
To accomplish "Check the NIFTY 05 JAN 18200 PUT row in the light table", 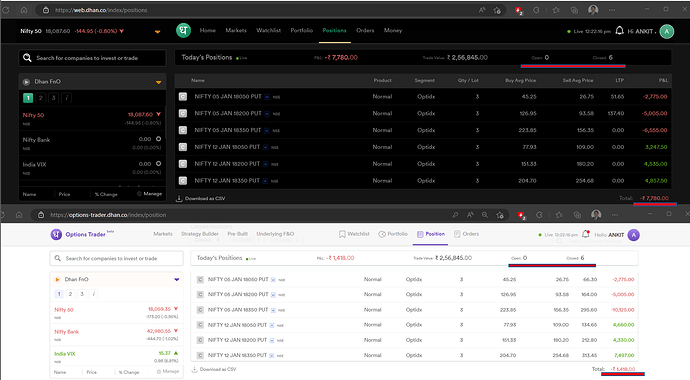I will (x=200, y=294).
